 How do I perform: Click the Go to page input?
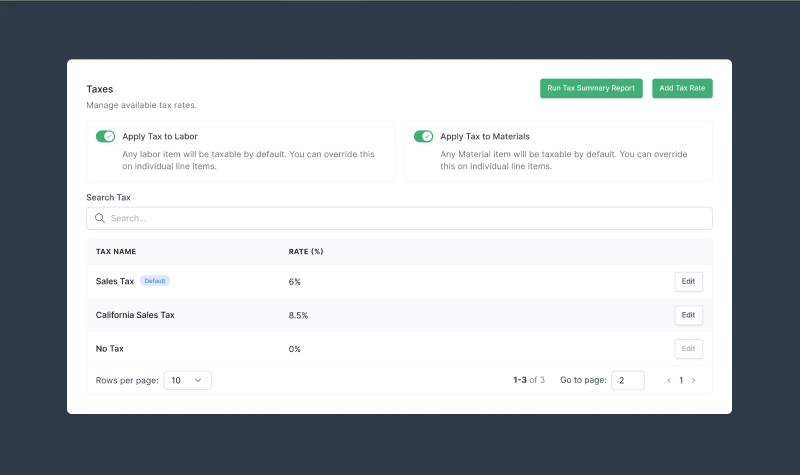628,380
